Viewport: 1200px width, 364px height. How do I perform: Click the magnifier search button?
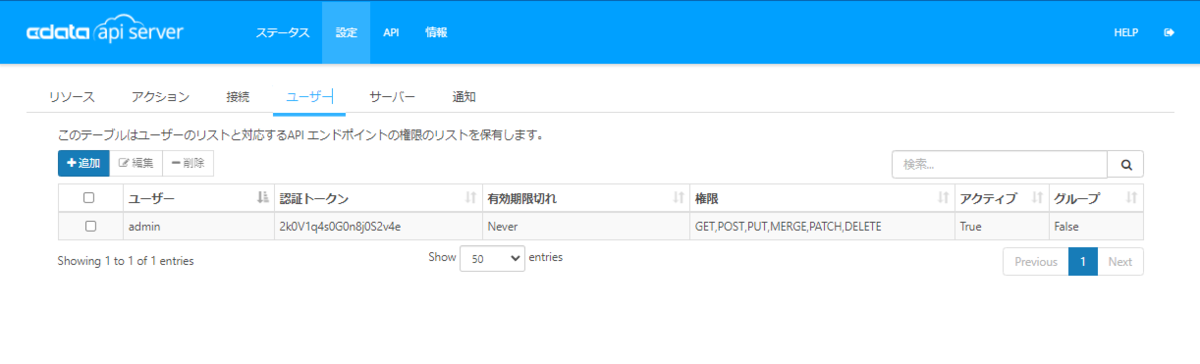point(1125,164)
